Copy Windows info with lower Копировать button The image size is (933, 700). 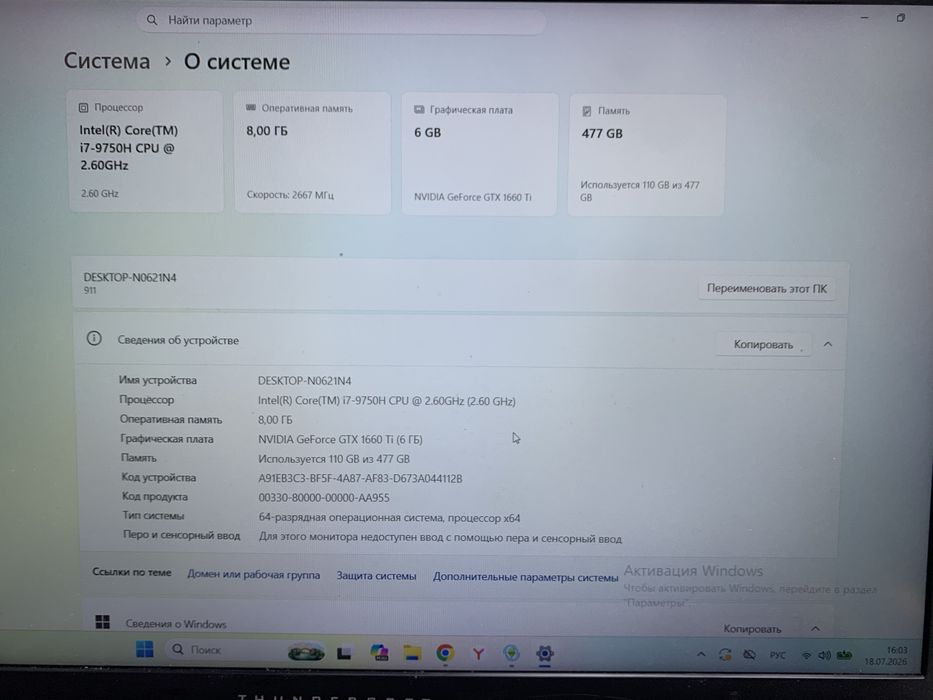point(752,629)
